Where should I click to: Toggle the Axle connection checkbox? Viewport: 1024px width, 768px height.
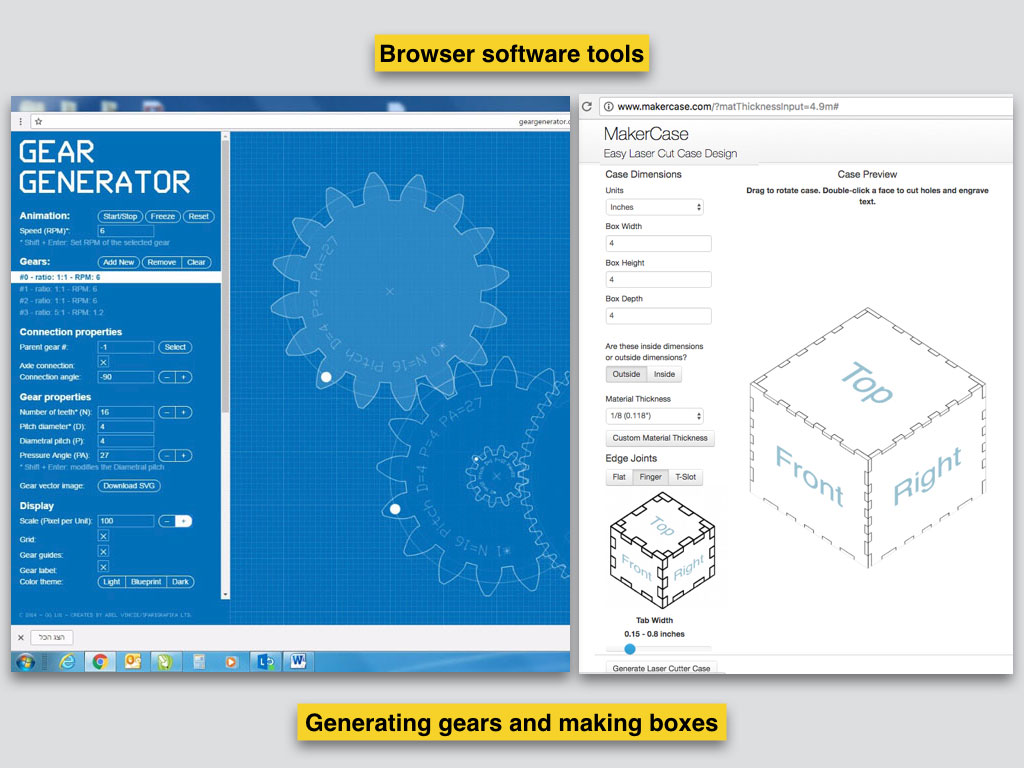click(103, 362)
